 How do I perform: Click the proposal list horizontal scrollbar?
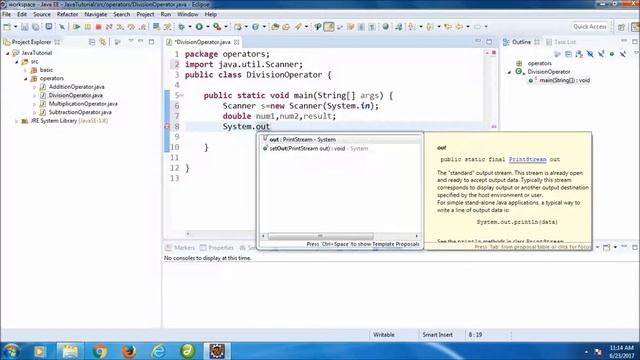pyautogui.click(x=320, y=236)
